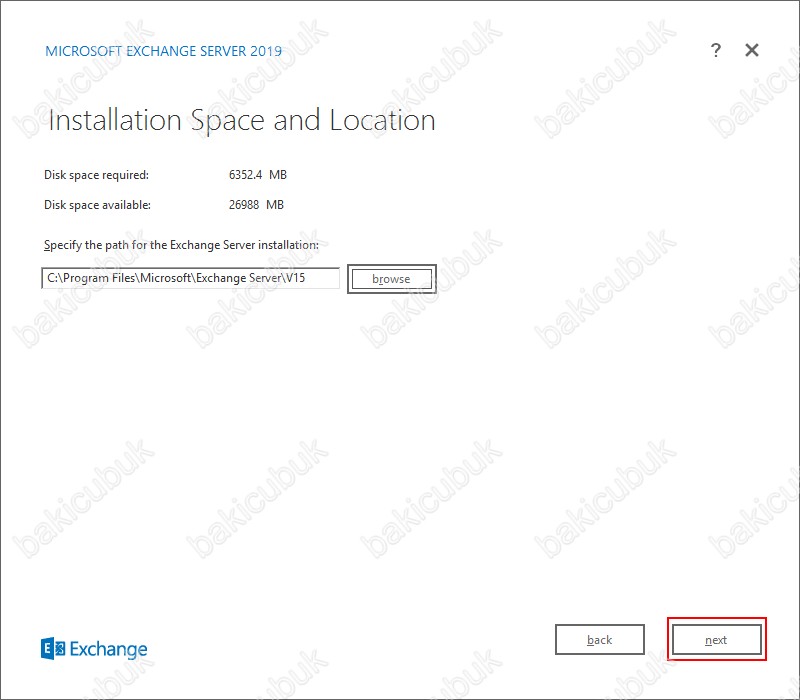Click the installation path text field
The width and height of the screenshot is (800, 700).
[190, 278]
